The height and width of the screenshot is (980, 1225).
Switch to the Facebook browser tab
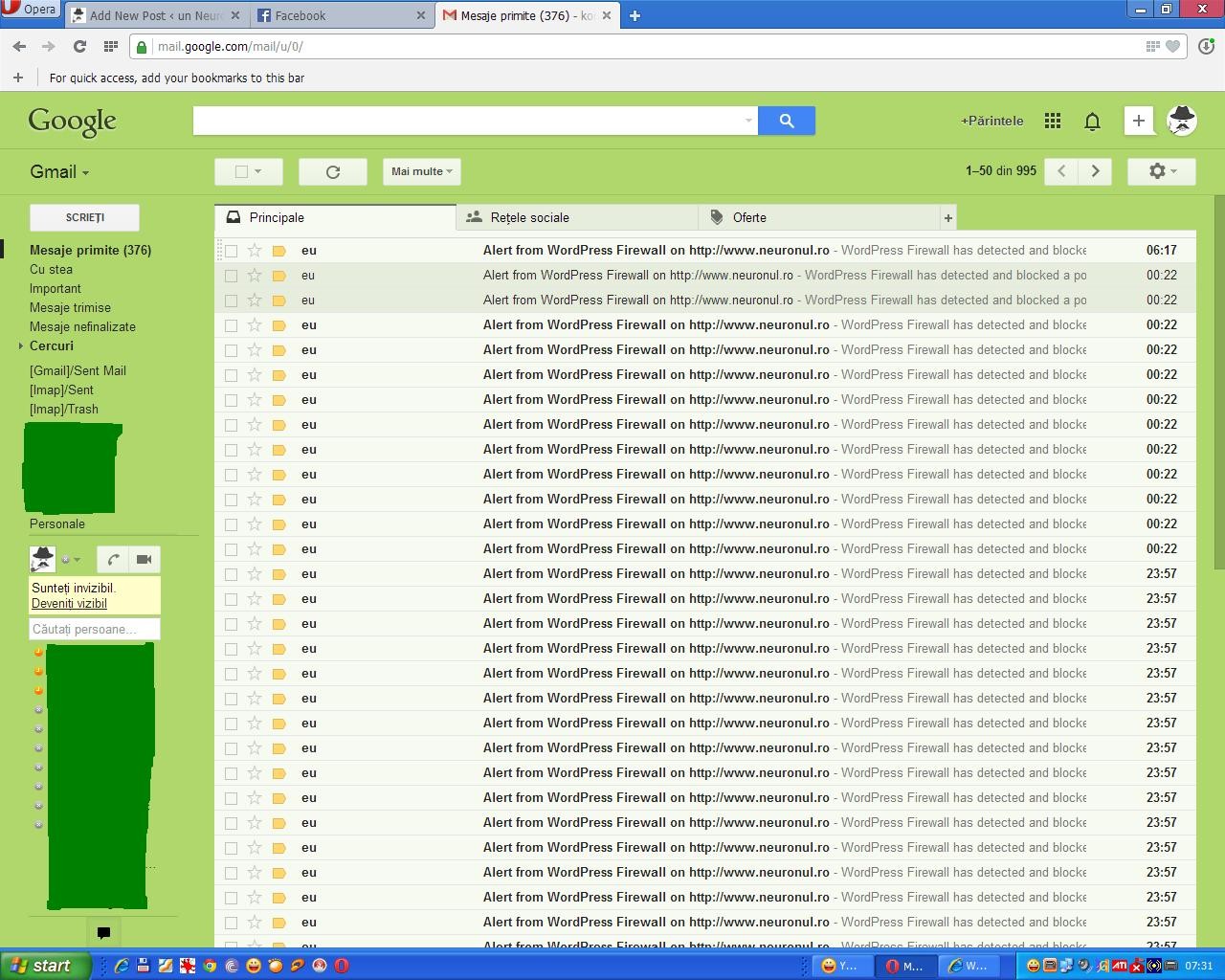[x=343, y=15]
